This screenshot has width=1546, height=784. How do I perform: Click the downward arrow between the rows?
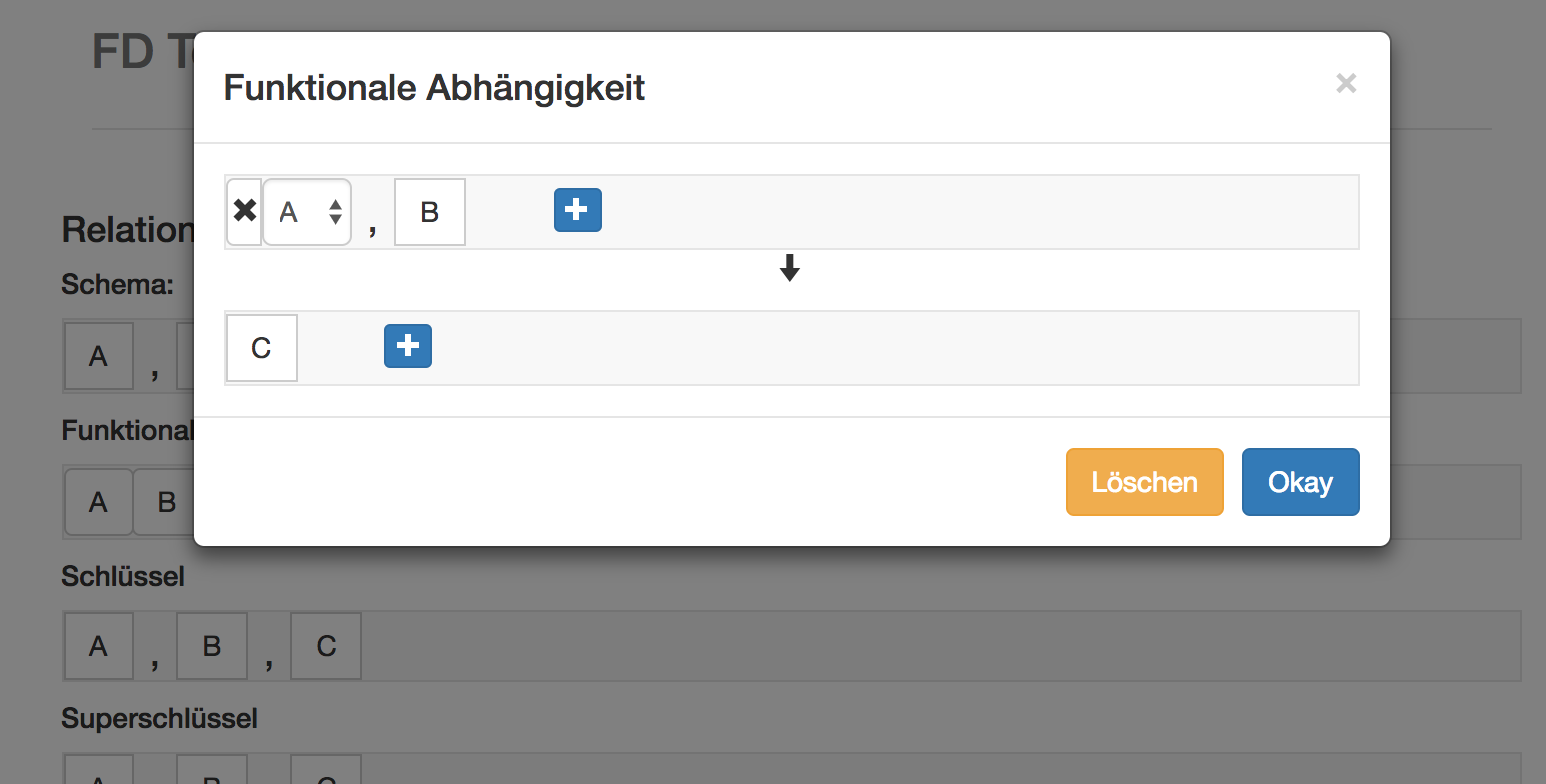click(x=790, y=267)
